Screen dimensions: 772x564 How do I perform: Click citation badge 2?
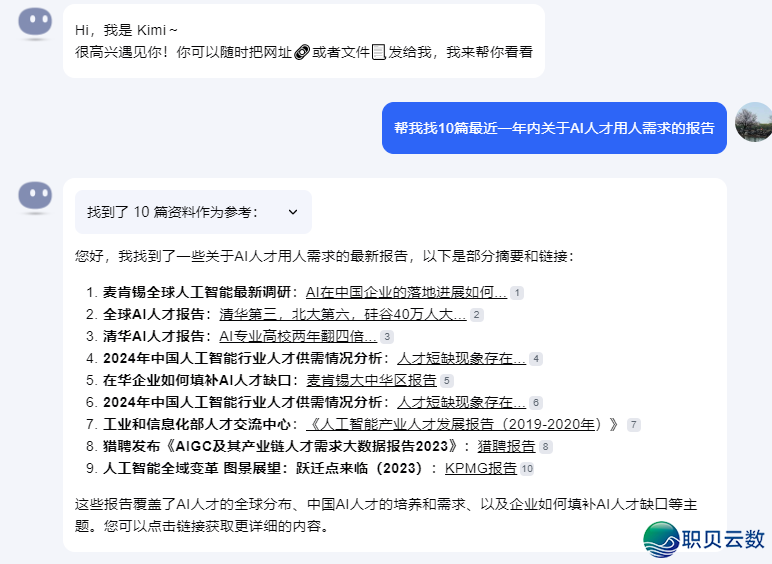coord(476,315)
